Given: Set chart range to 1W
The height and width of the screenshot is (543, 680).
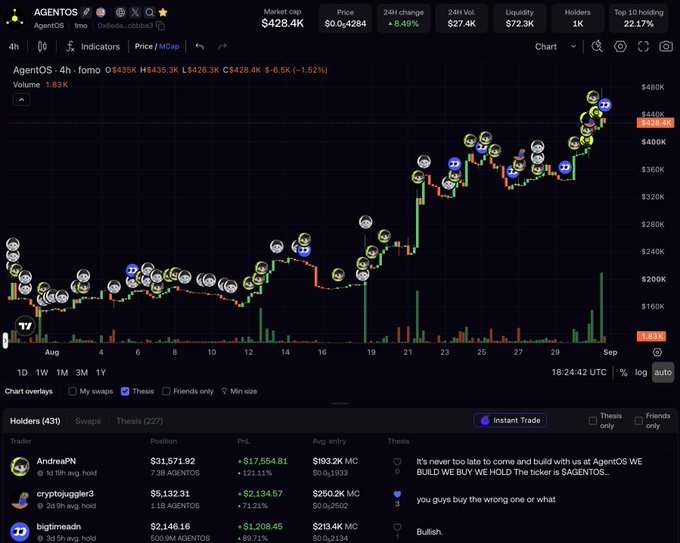Looking at the screenshot, I should click(42, 373).
